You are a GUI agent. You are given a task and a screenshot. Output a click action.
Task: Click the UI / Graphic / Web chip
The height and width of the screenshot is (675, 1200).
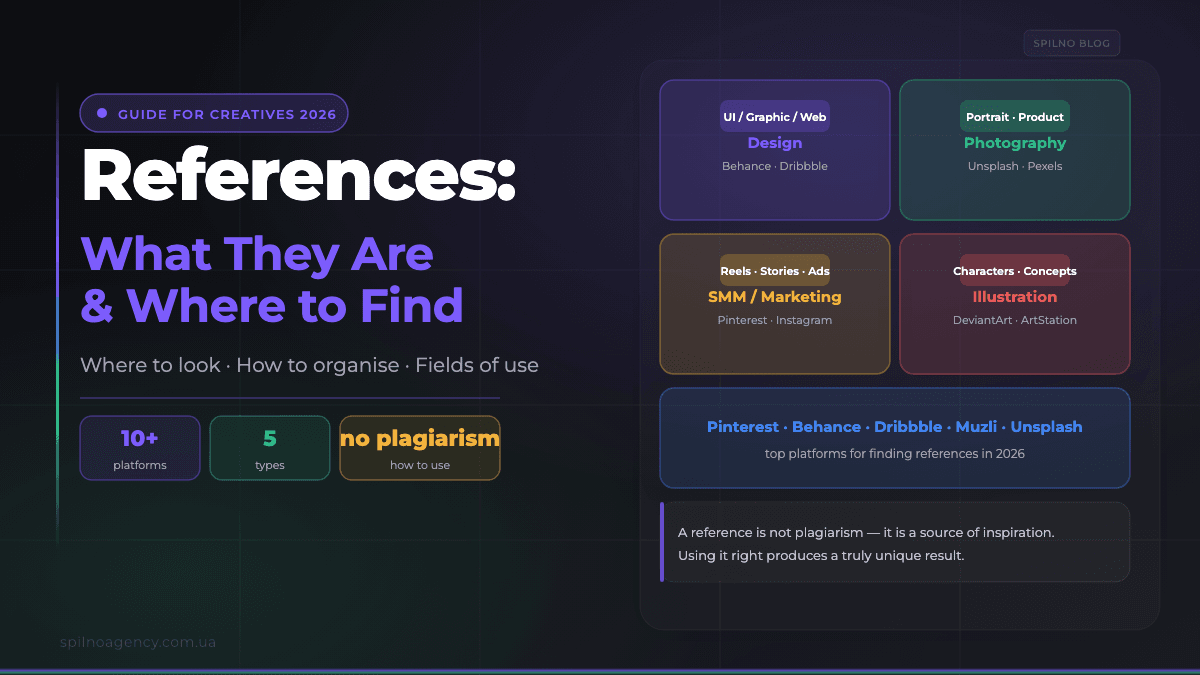click(x=775, y=117)
